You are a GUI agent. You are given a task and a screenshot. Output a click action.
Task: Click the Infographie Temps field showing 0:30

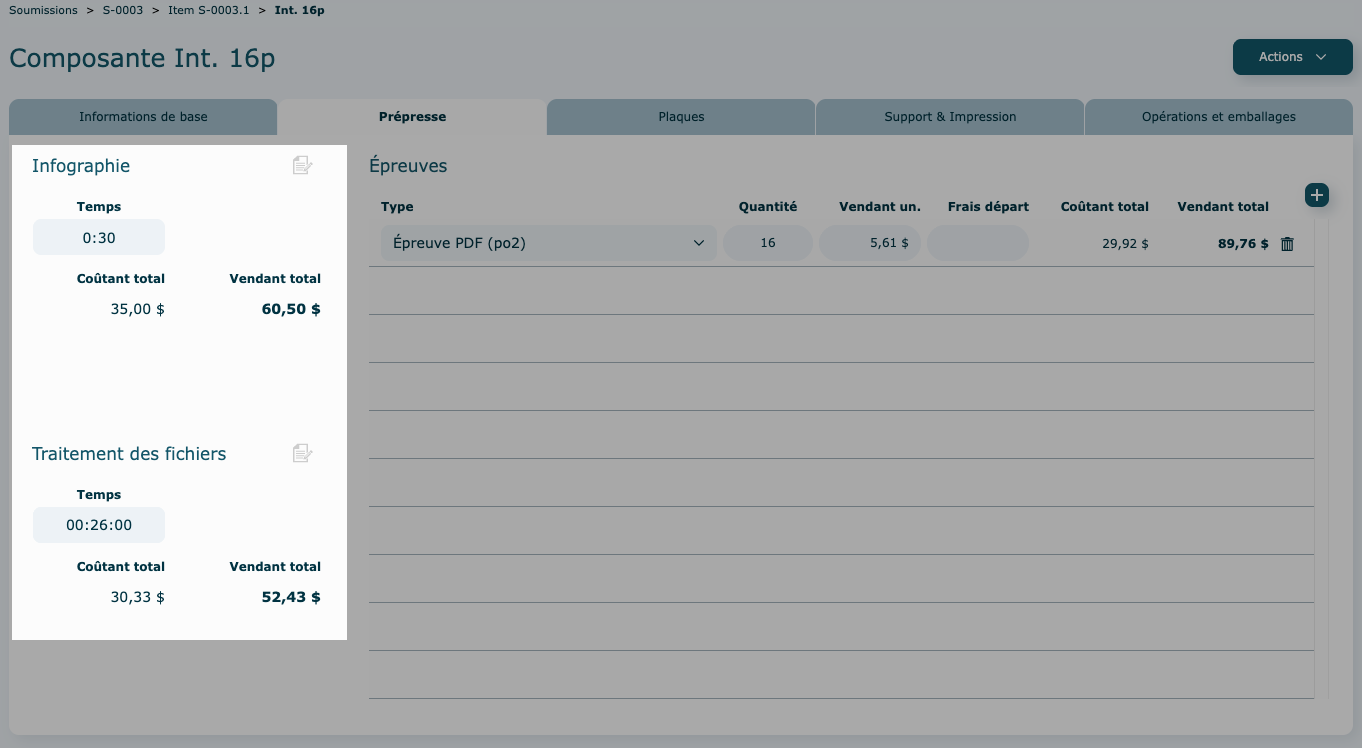pyautogui.click(x=99, y=237)
